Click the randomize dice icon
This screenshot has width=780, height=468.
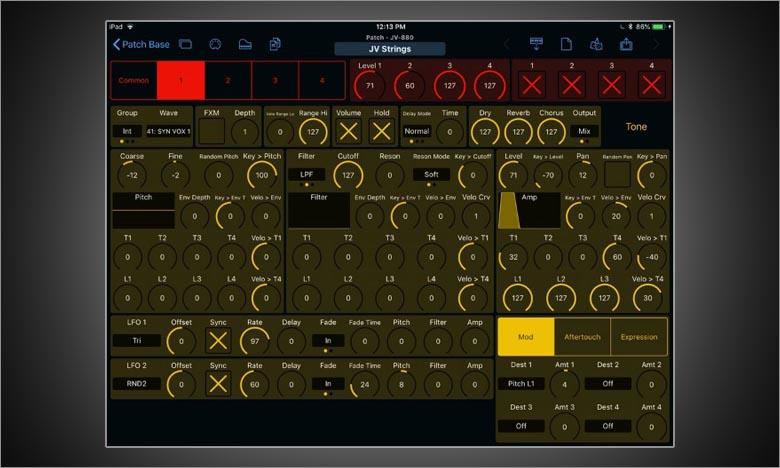596,44
